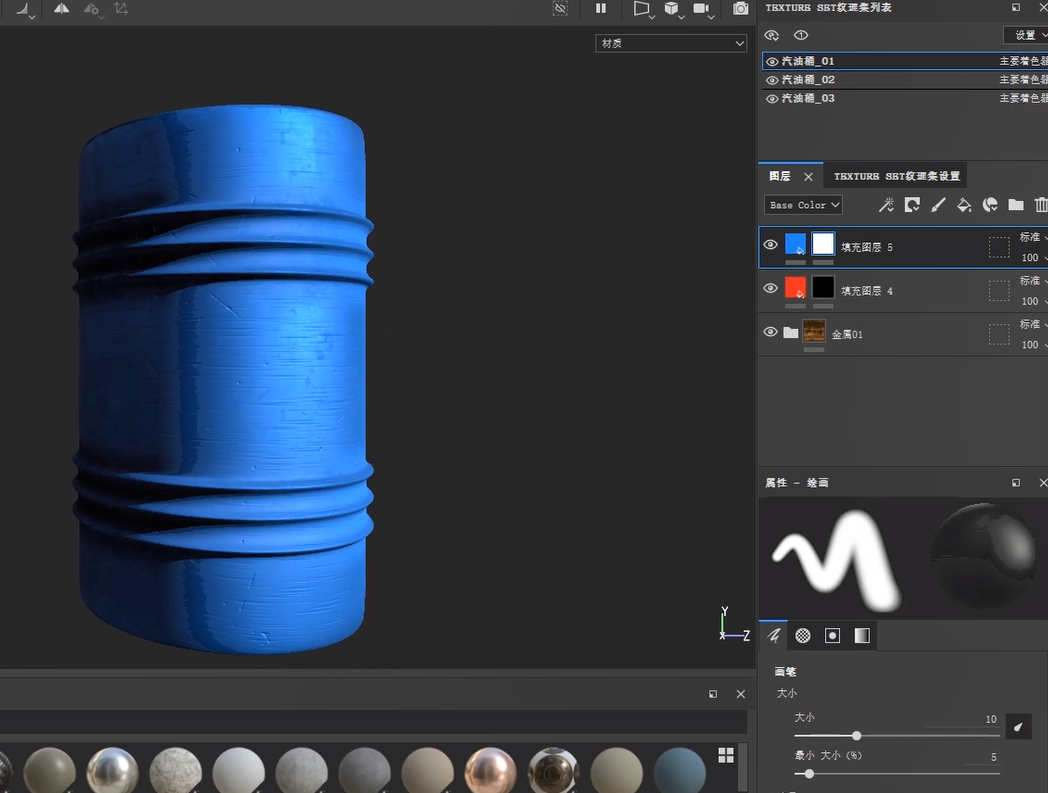
Task: Open the 材质 viewport mode dropdown
Action: (671, 43)
